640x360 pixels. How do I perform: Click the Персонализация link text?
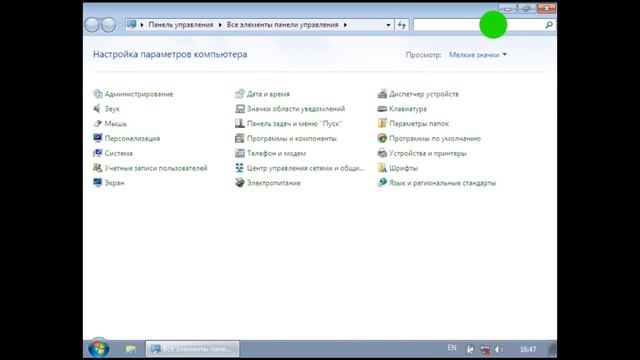tap(132, 138)
